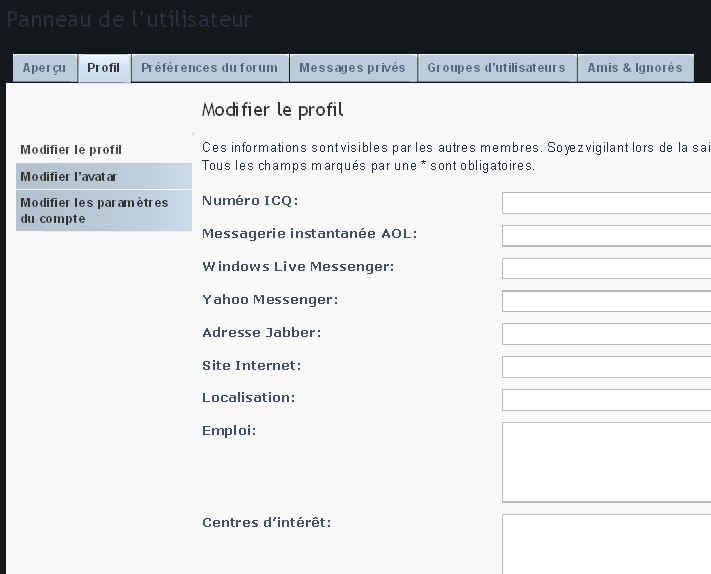Click the Panneau de l'utilisateur title
This screenshot has height=574, width=711.
point(129,19)
